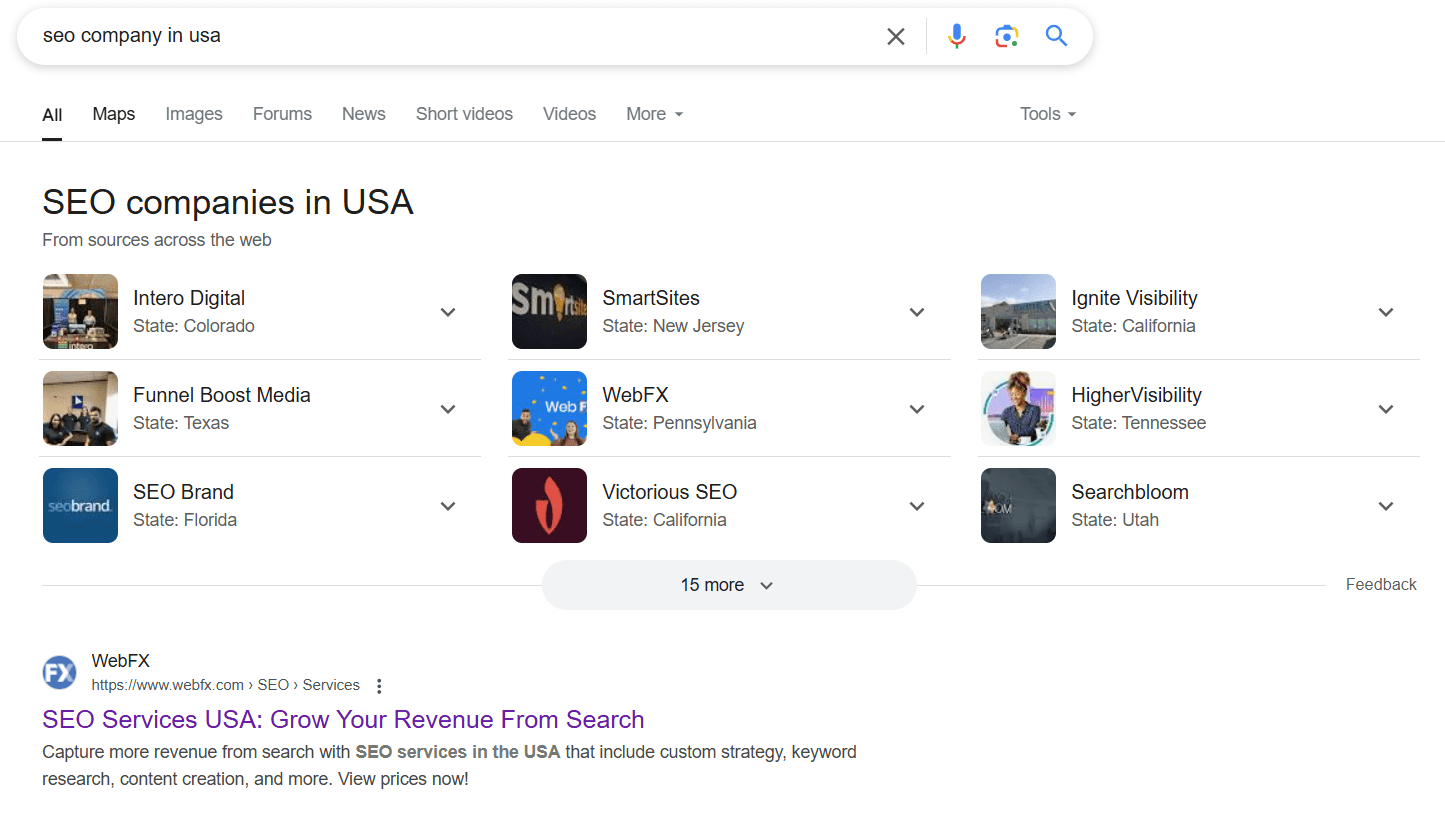Open the Tools dropdown
Viewport: 1445px width, 814px height.
tap(1048, 114)
